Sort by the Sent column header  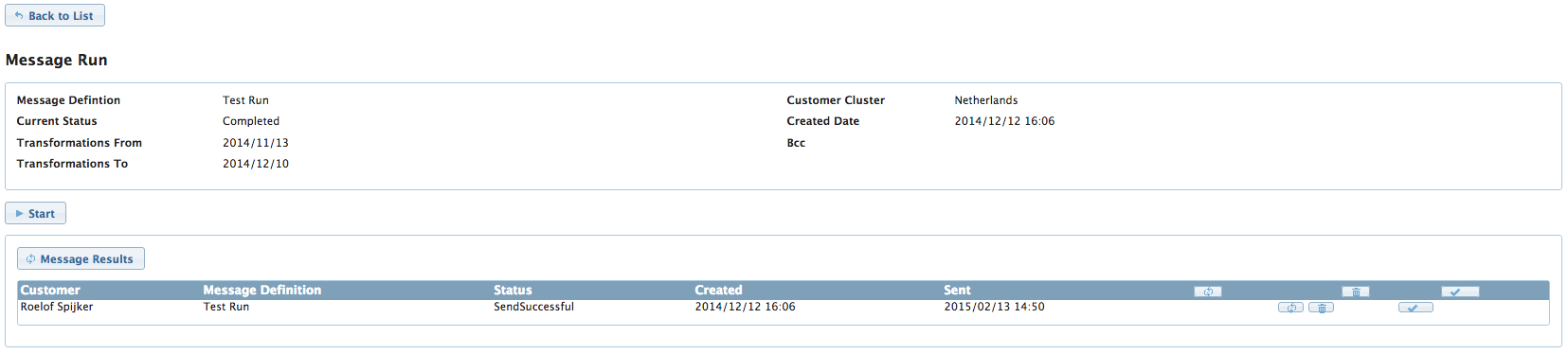957,291
